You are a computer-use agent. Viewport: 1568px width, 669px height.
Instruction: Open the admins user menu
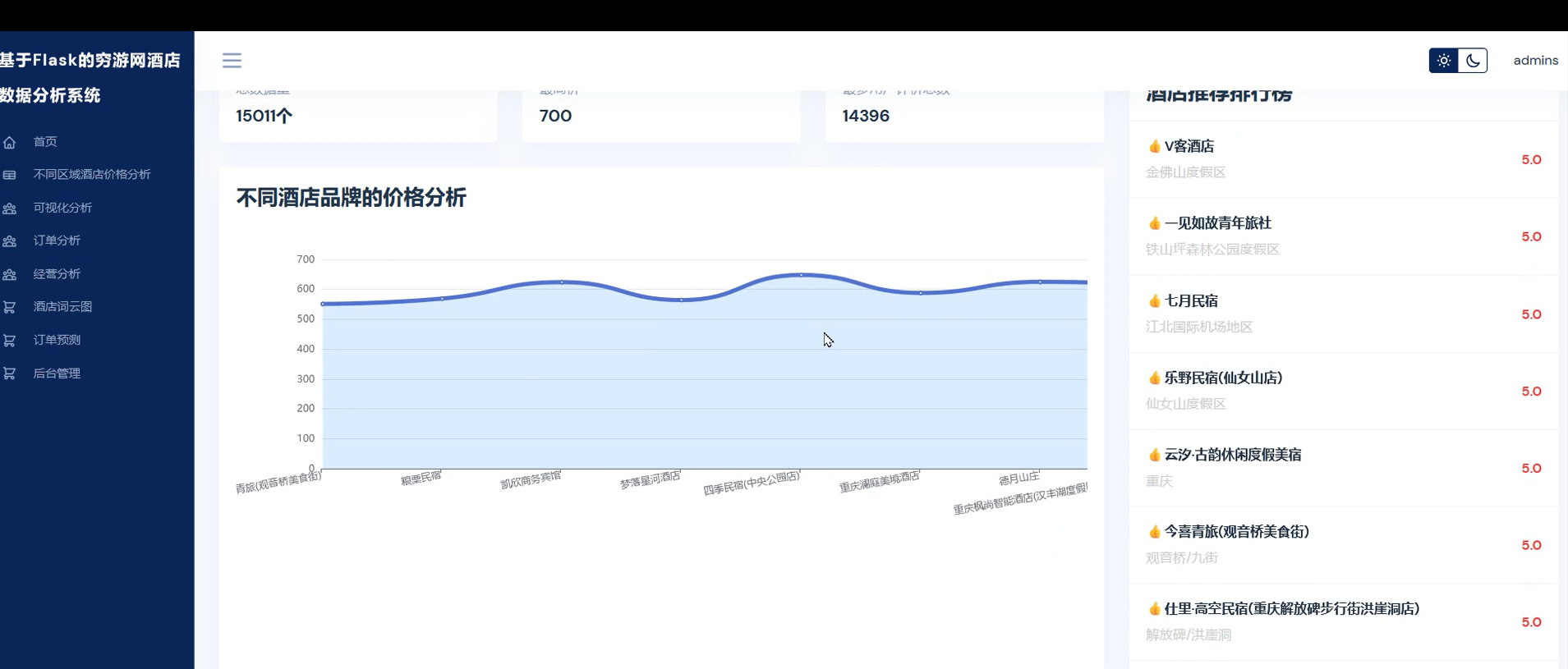(x=1535, y=60)
